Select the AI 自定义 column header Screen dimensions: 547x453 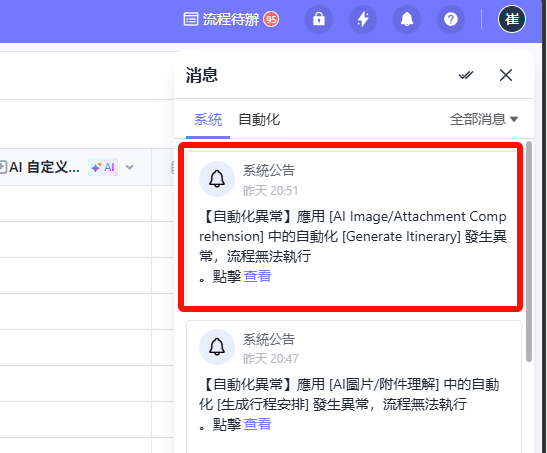pos(75,167)
